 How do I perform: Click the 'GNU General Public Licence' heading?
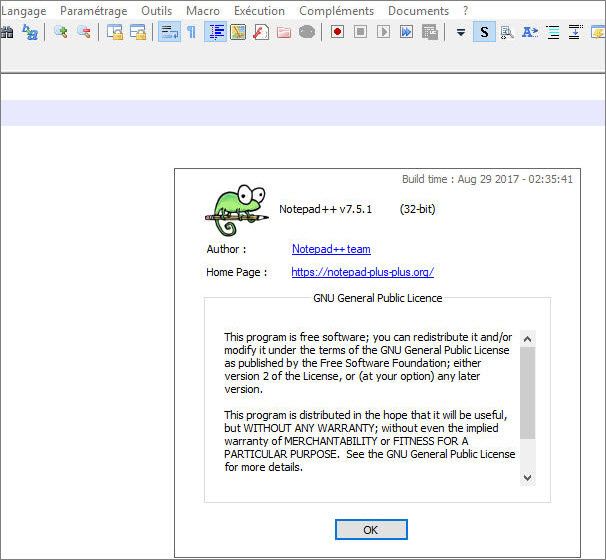coord(378,298)
